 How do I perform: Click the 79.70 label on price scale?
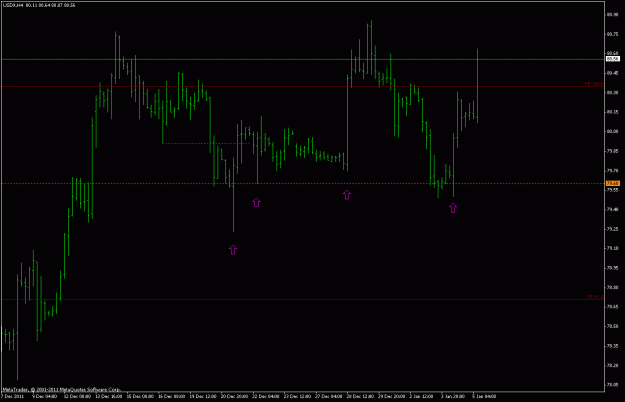click(612, 171)
